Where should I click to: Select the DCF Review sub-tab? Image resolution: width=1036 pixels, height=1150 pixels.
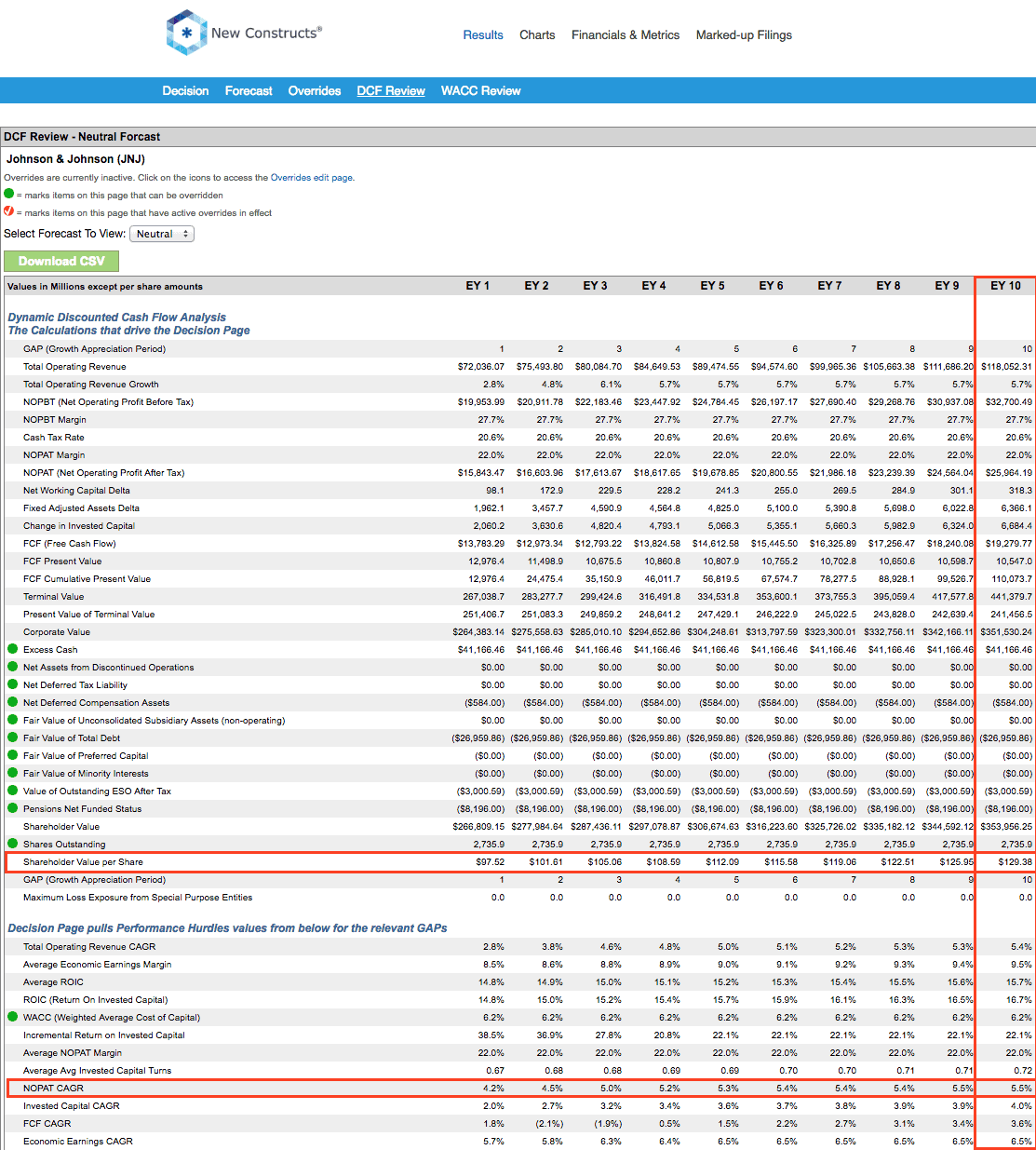point(391,90)
